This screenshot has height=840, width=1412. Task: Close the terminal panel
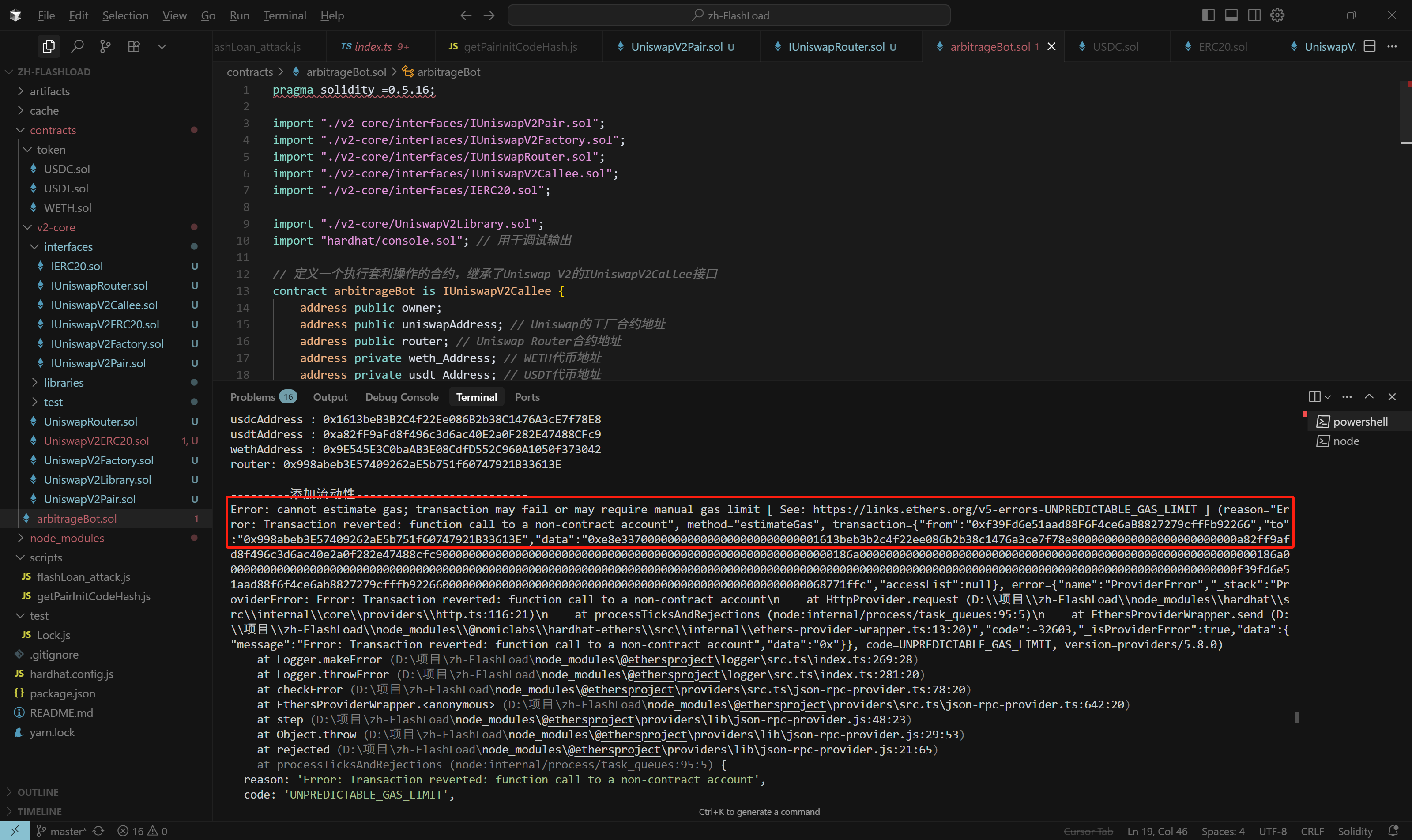1392,397
